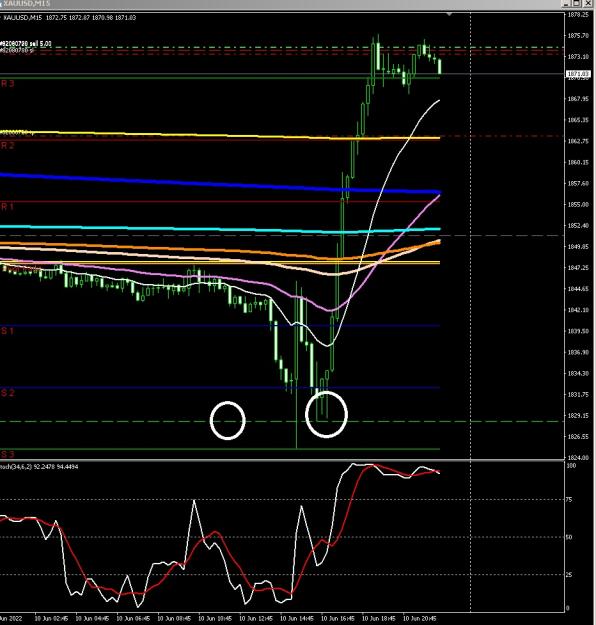Click the 1852.40 price scale value

click(578, 226)
